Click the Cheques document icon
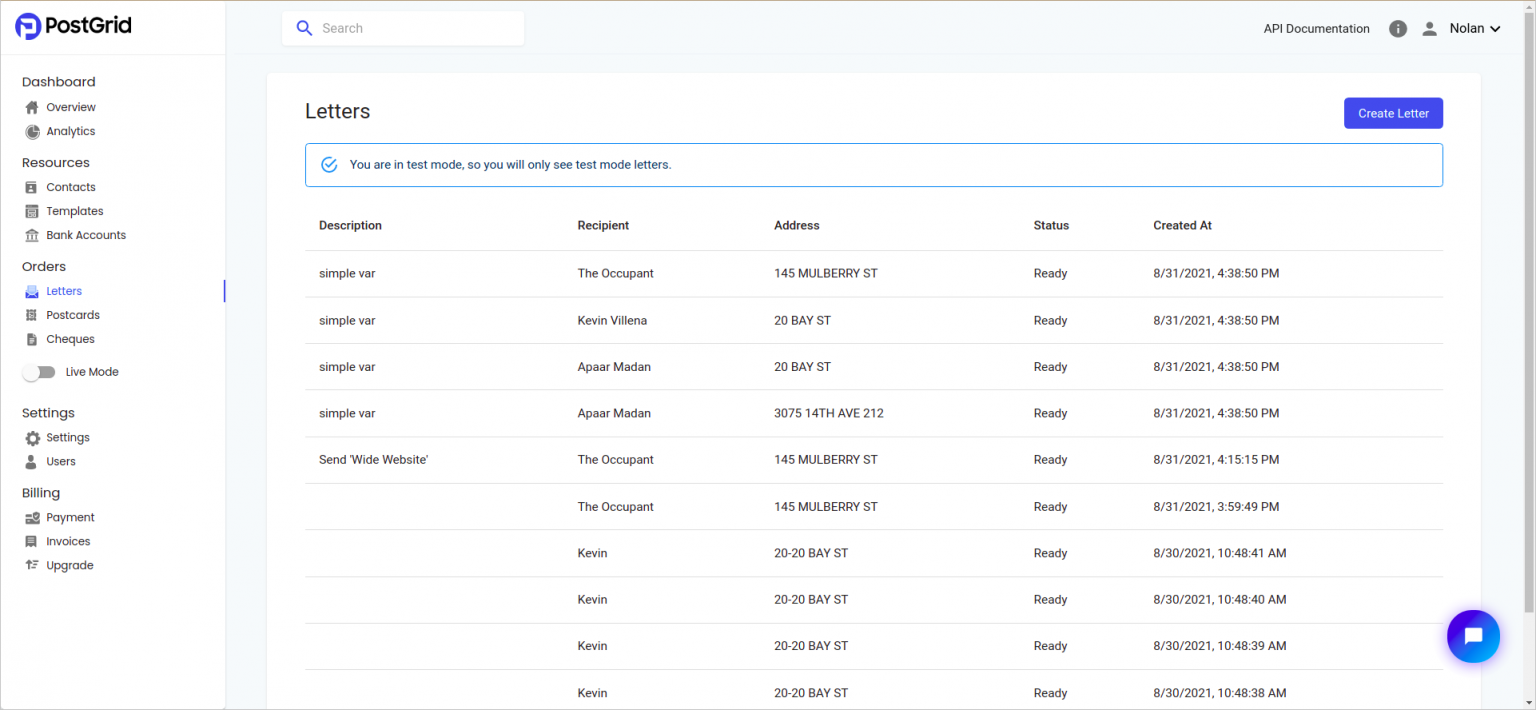The height and width of the screenshot is (710, 1536). 32,339
